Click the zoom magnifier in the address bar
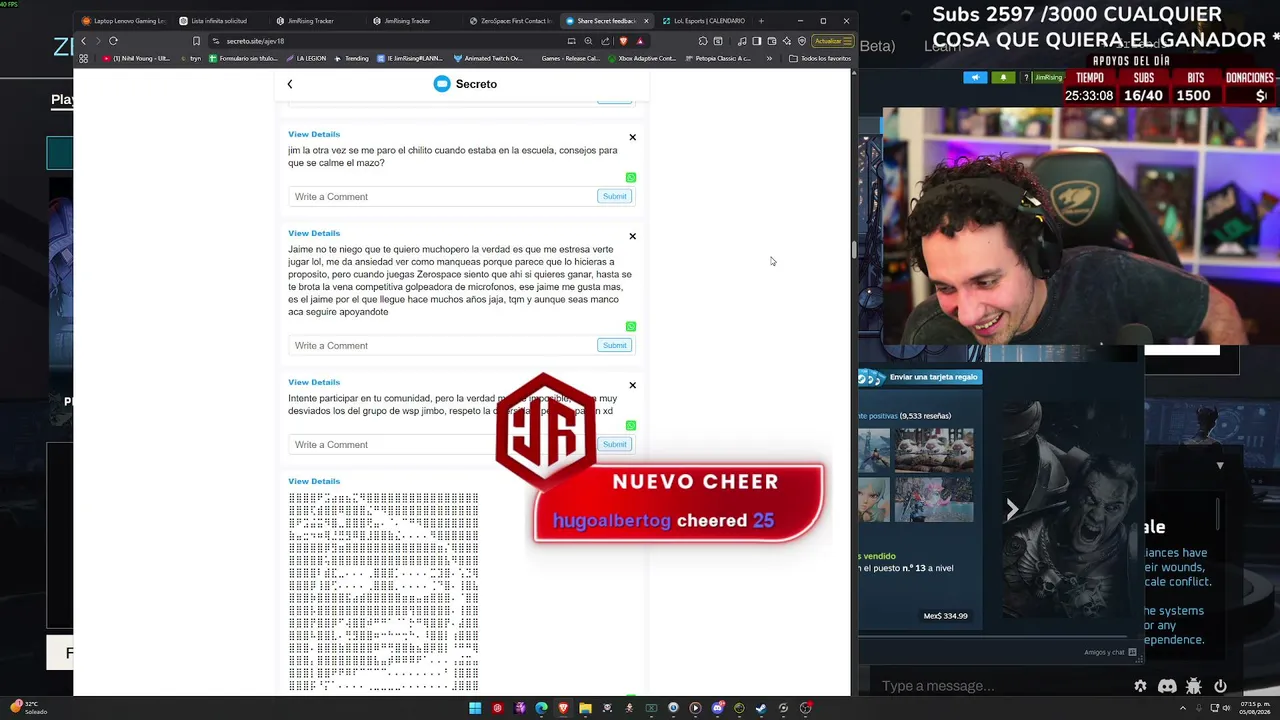Image resolution: width=1280 pixels, height=720 pixels. [588, 41]
